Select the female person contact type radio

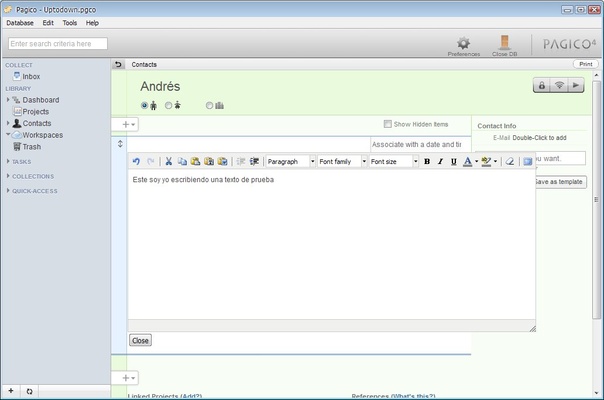click(168, 105)
